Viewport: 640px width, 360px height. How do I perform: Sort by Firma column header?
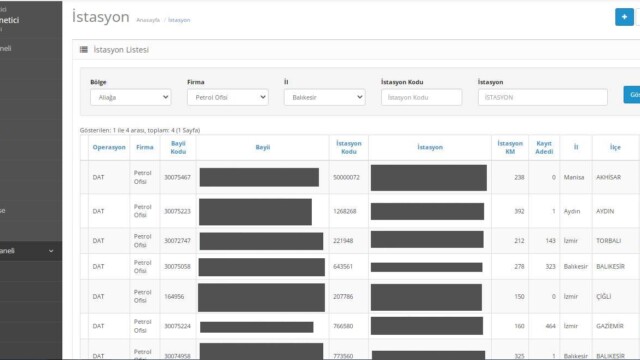[144, 147]
